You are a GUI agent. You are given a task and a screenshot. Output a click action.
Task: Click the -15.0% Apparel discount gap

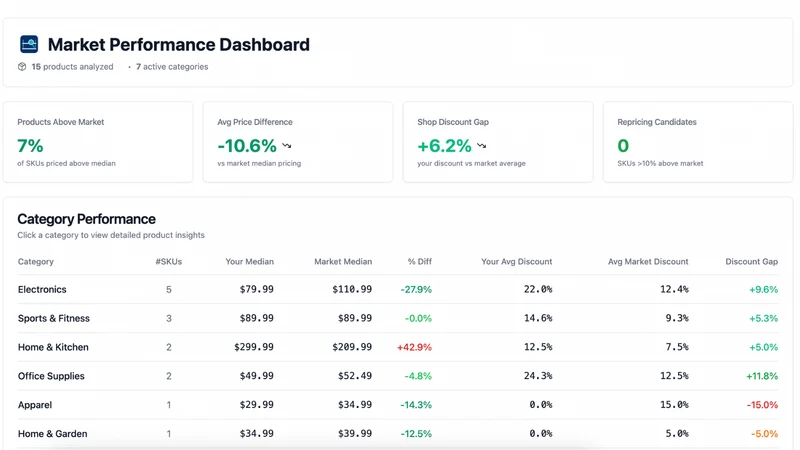(762, 405)
